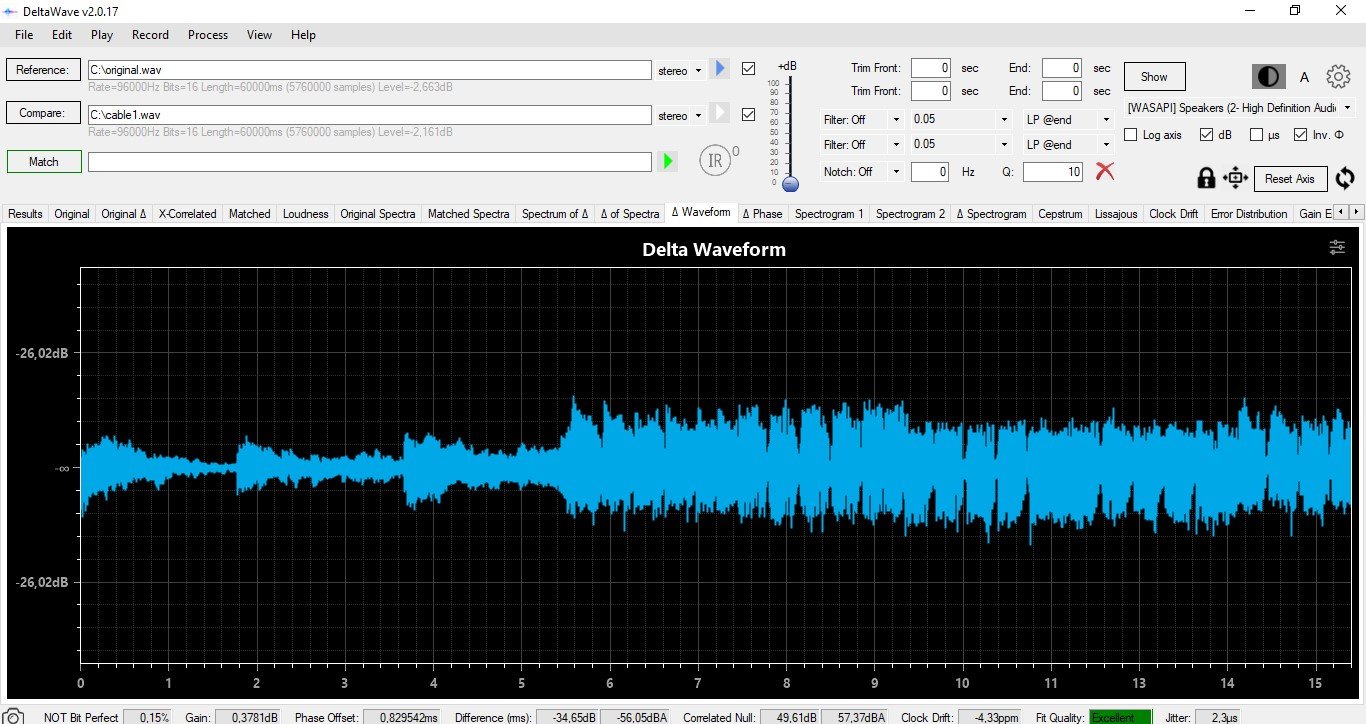The image size is (1366, 724).
Task: Click Phase Offset 0,829542ms value
Action: pyautogui.click(x=402, y=717)
